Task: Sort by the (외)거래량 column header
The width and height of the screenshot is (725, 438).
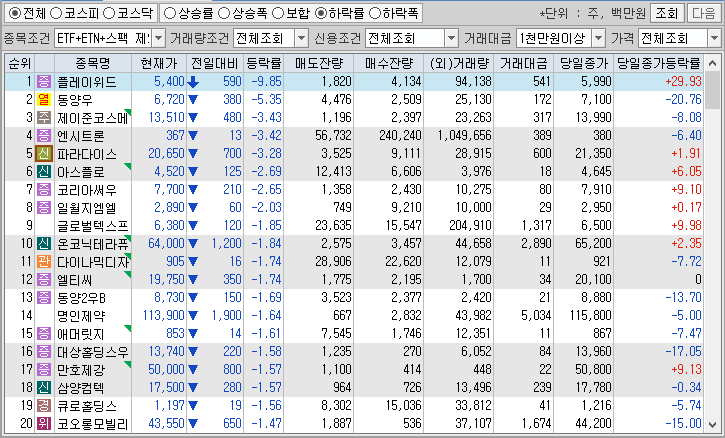Action: click(459, 63)
